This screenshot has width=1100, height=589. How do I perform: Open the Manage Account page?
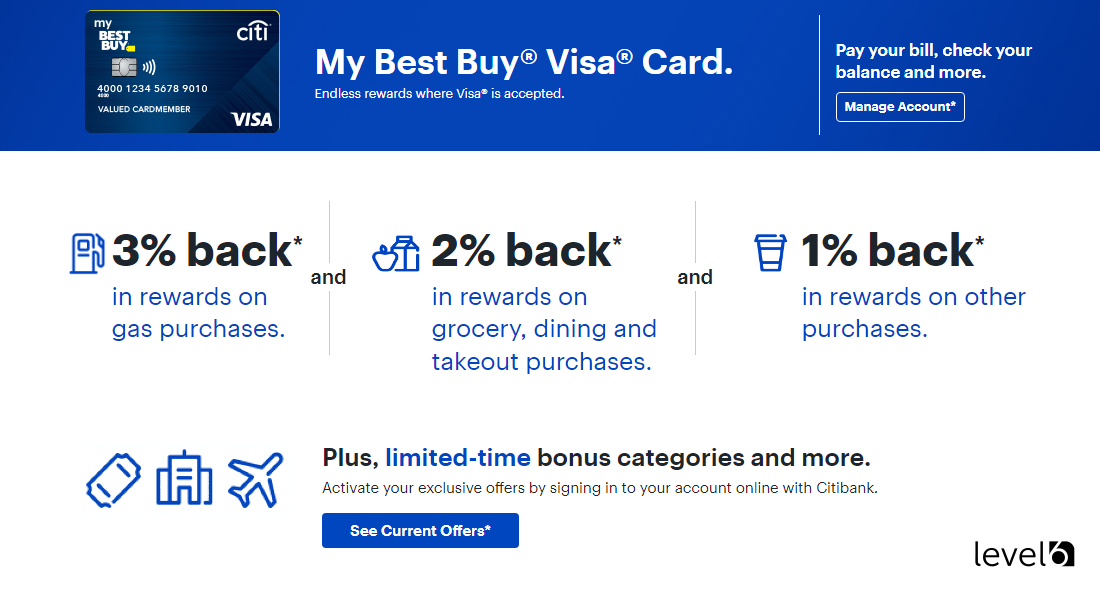tap(900, 106)
